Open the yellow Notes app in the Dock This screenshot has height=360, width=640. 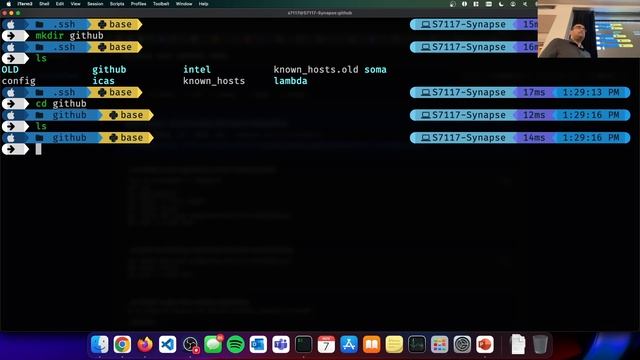pos(394,344)
